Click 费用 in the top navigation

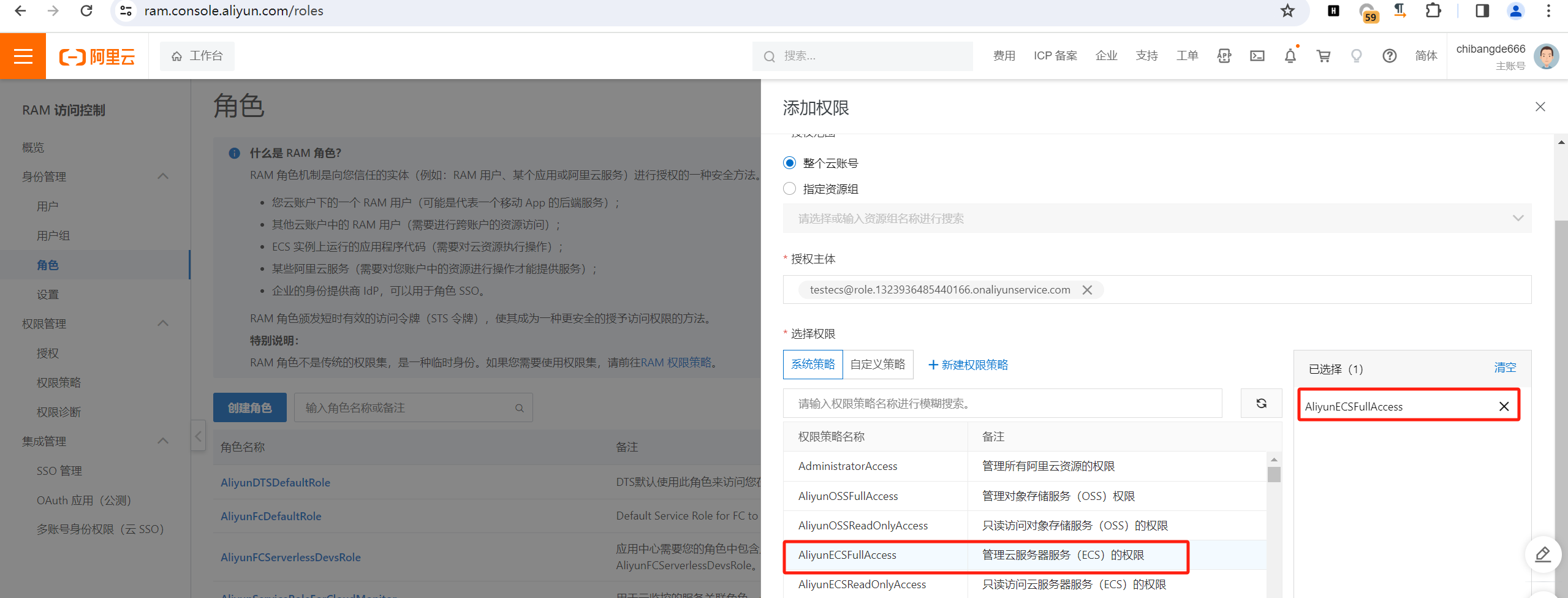[1004, 56]
